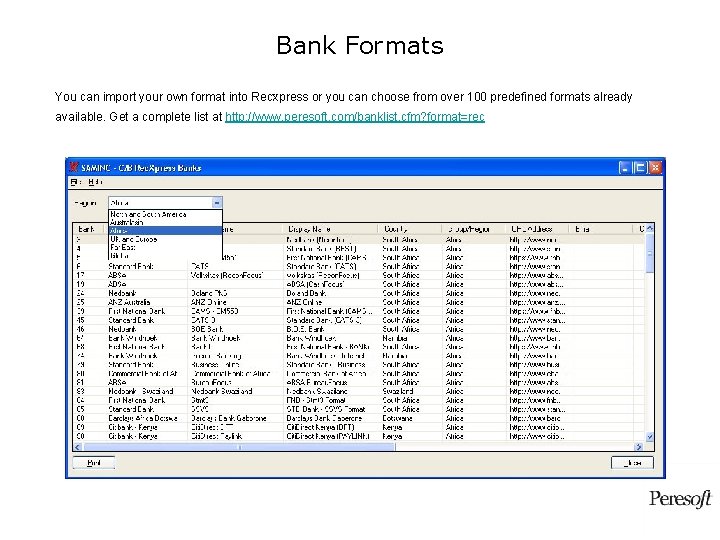Click the horizontal scrollbar left arrow

point(78,447)
